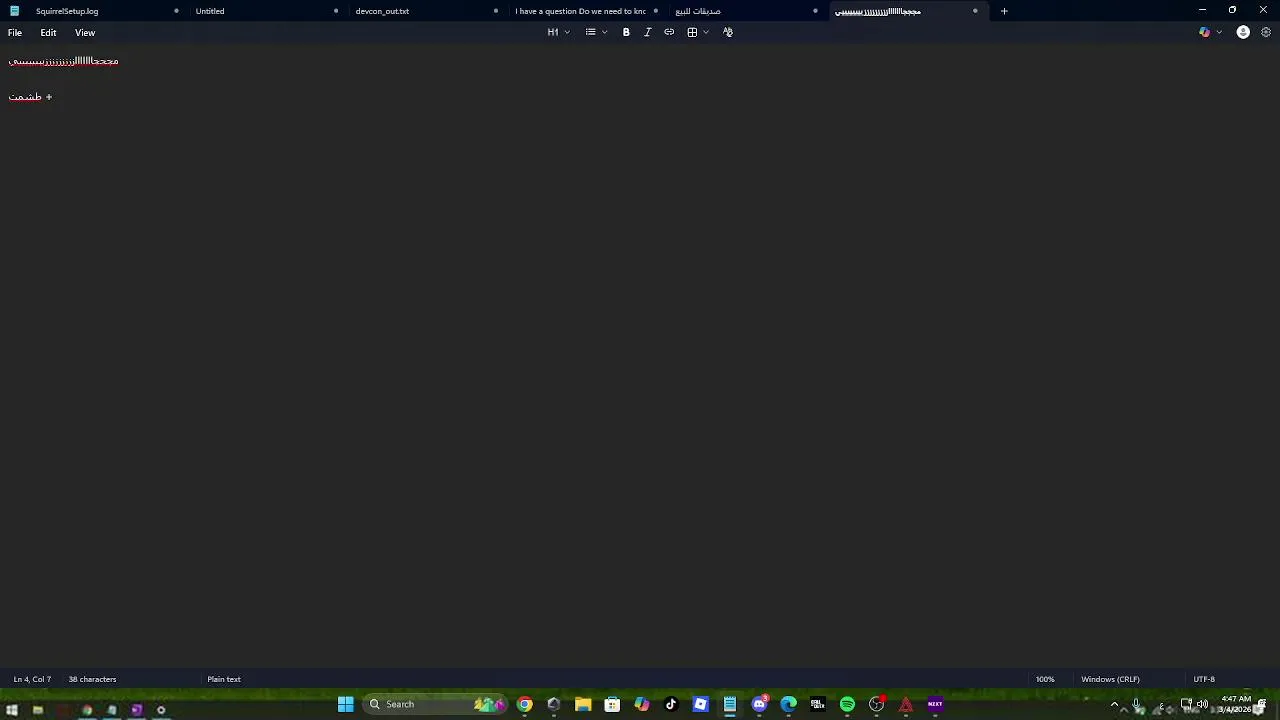Click the 38 characters count

92,679
